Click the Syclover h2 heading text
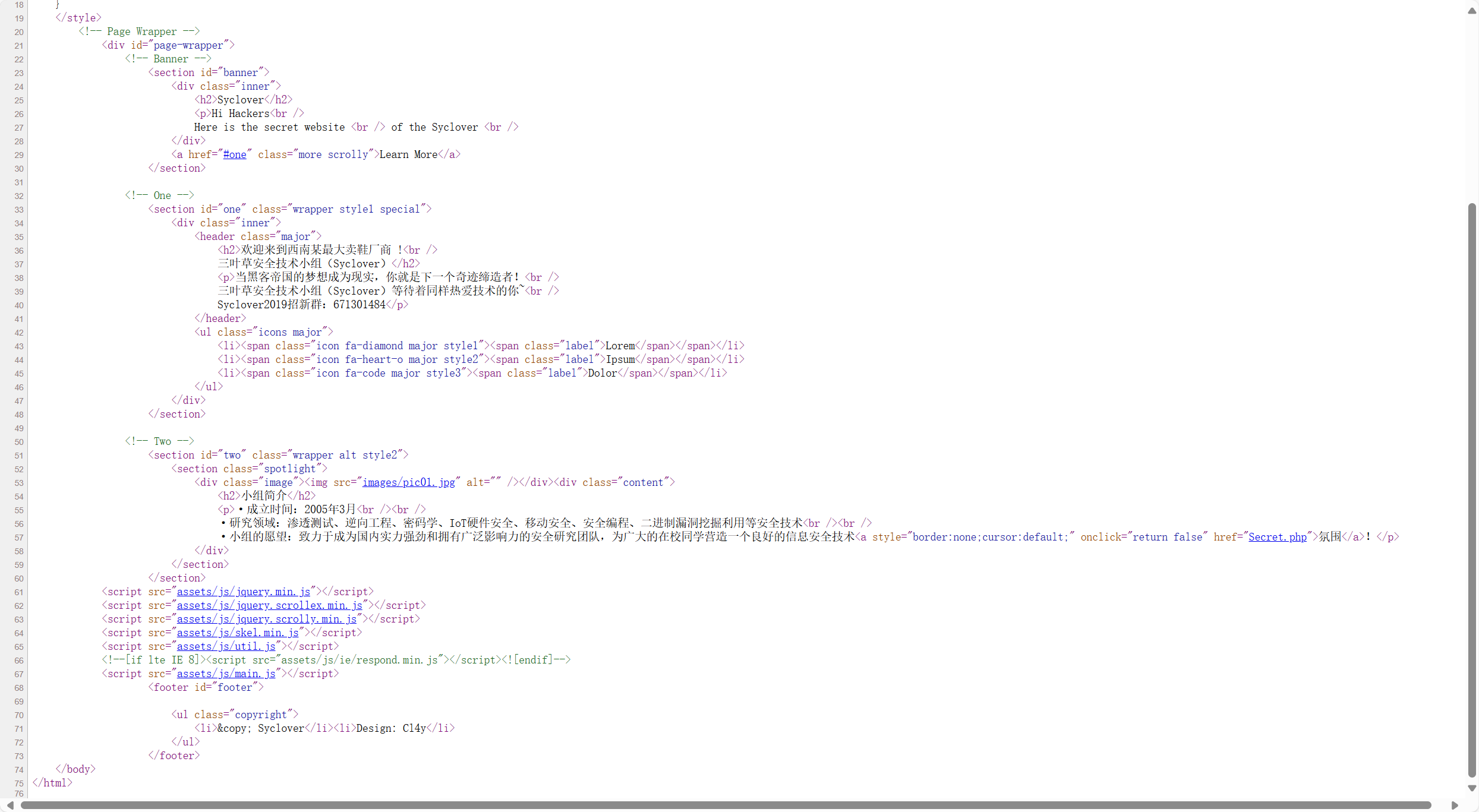 click(x=240, y=100)
